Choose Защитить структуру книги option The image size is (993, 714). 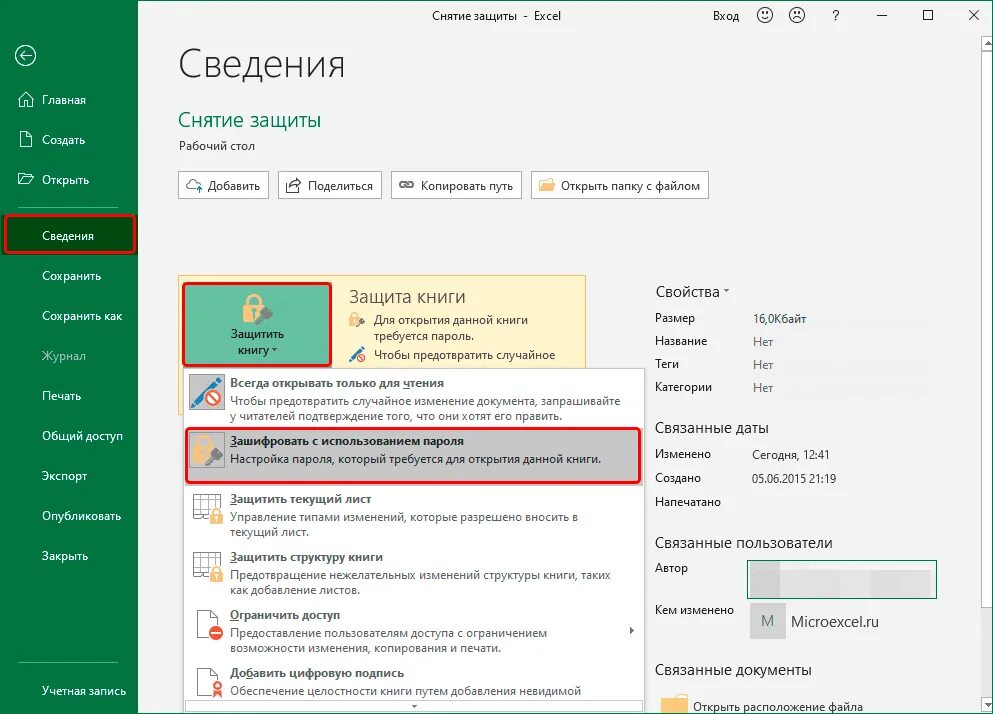(414, 573)
